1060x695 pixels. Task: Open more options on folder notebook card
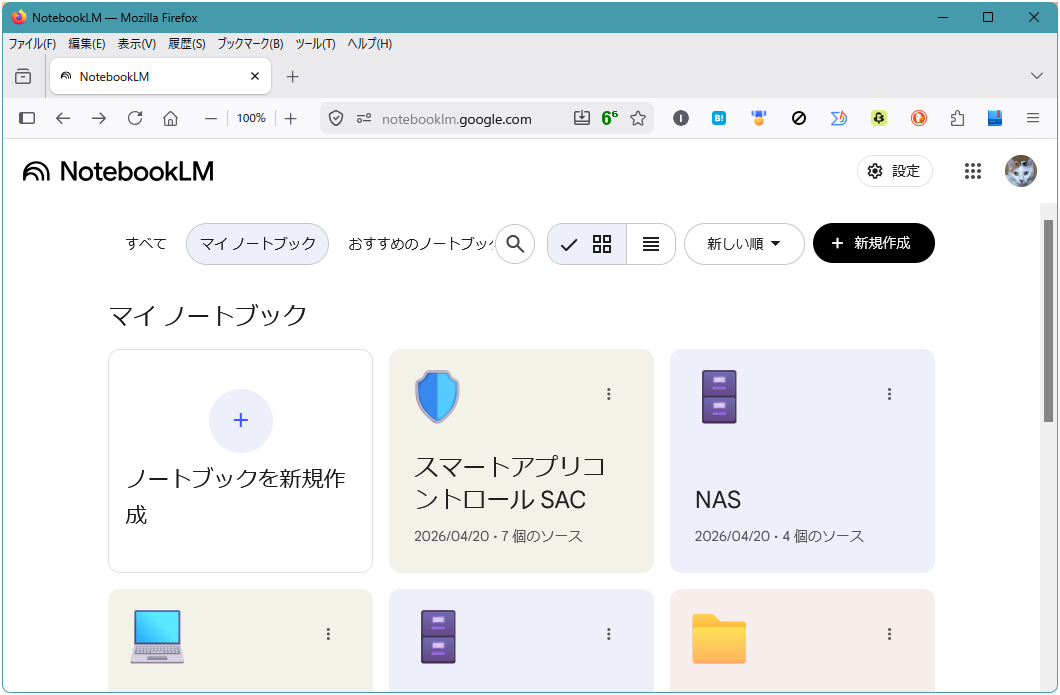pos(889,633)
